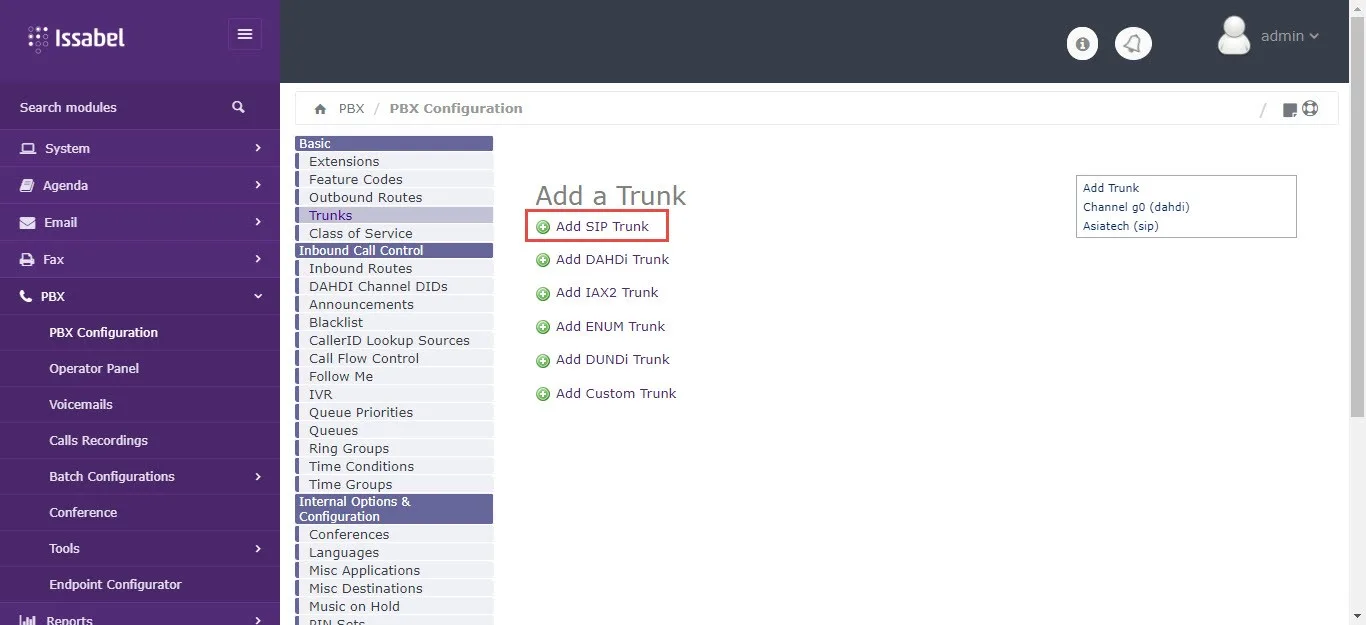Image resolution: width=1366 pixels, height=625 pixels.
Task: Click the help lifebuoy icon
Action: (x=1310, y=109)
